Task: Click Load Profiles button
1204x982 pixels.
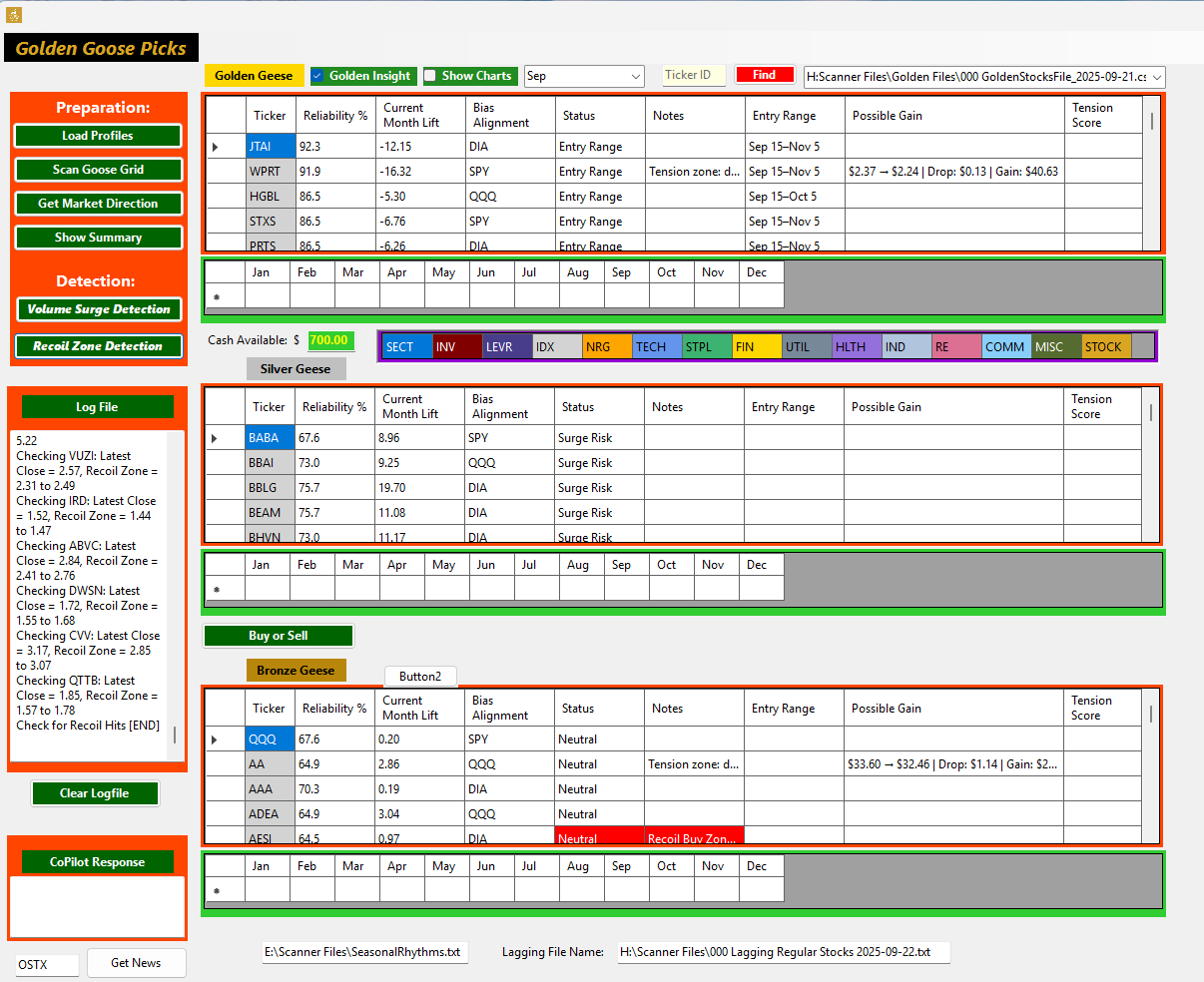Action: [98, 136]
